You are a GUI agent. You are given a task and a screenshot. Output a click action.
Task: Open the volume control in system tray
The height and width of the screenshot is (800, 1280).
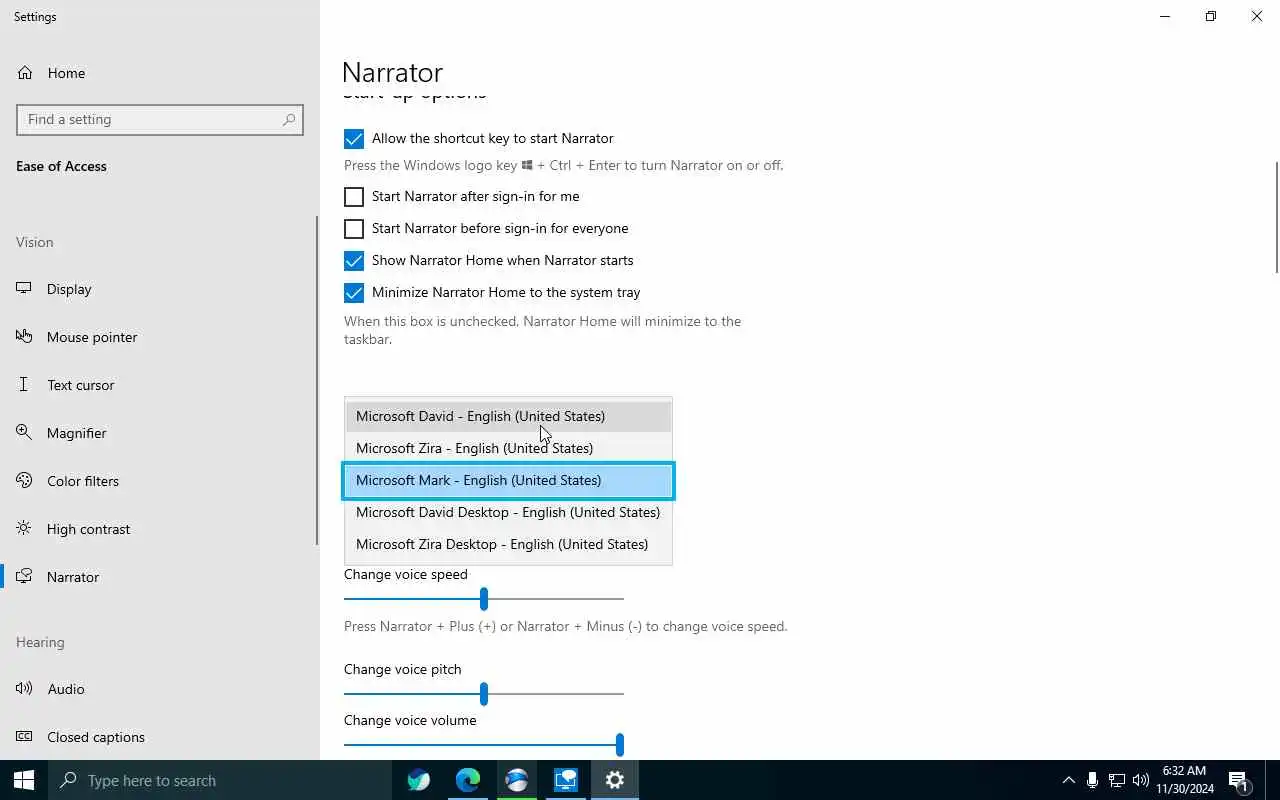pyautogui.click(x=1141, y=780)
